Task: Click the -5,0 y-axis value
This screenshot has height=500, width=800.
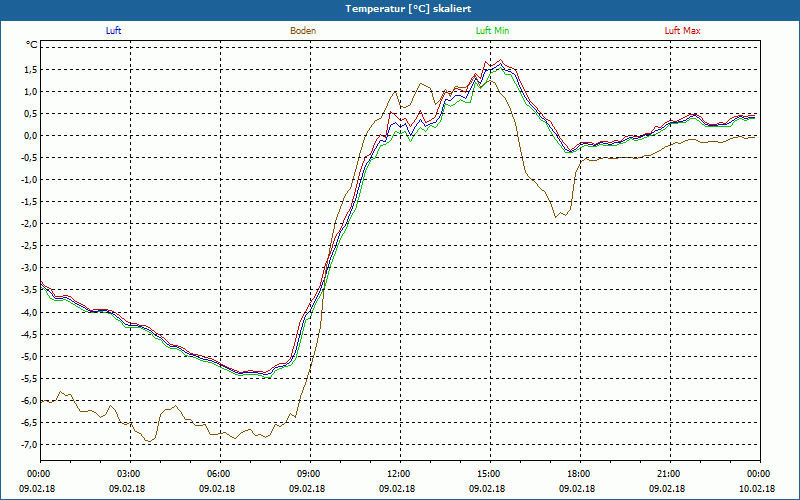Action: (29, 356)
